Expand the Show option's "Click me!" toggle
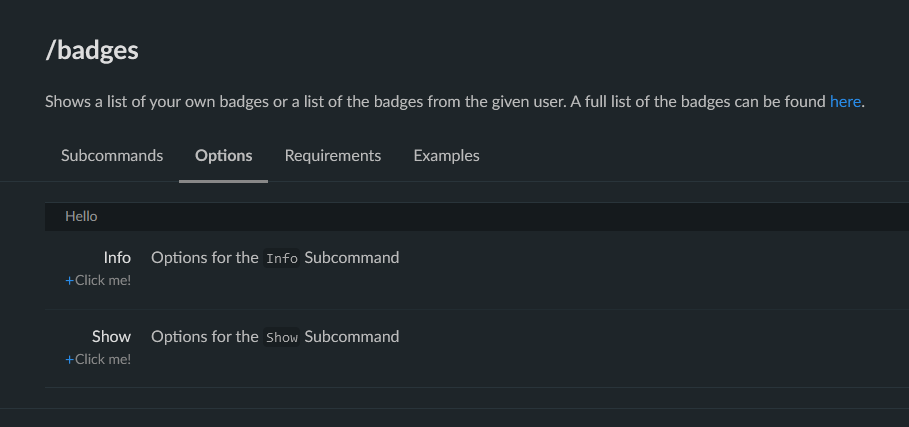909x427 pixels. click(x=103, y=360)
